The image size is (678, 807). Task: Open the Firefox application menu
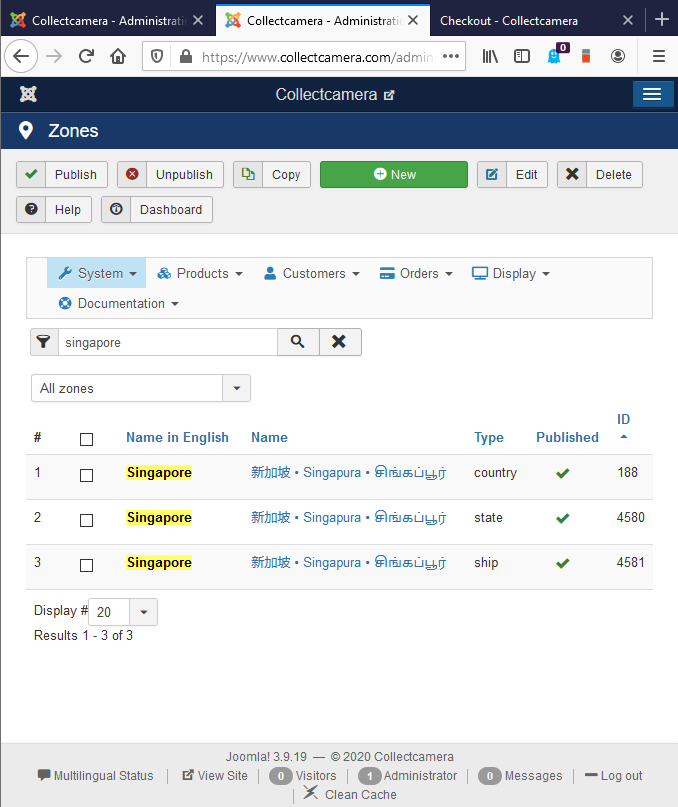659,56
